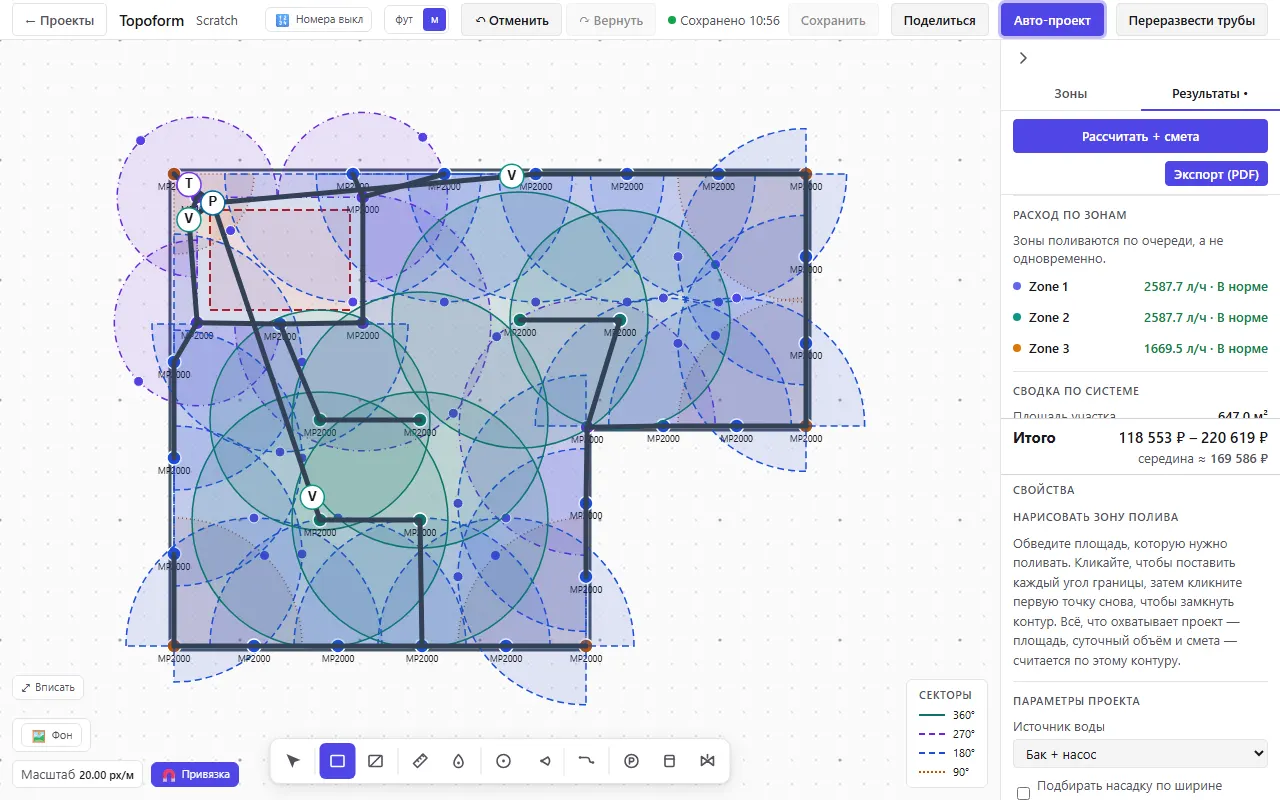Viewport: 1280px width, 800px height.
Task: Click the Поделиться share button
Action: [940, 20]
